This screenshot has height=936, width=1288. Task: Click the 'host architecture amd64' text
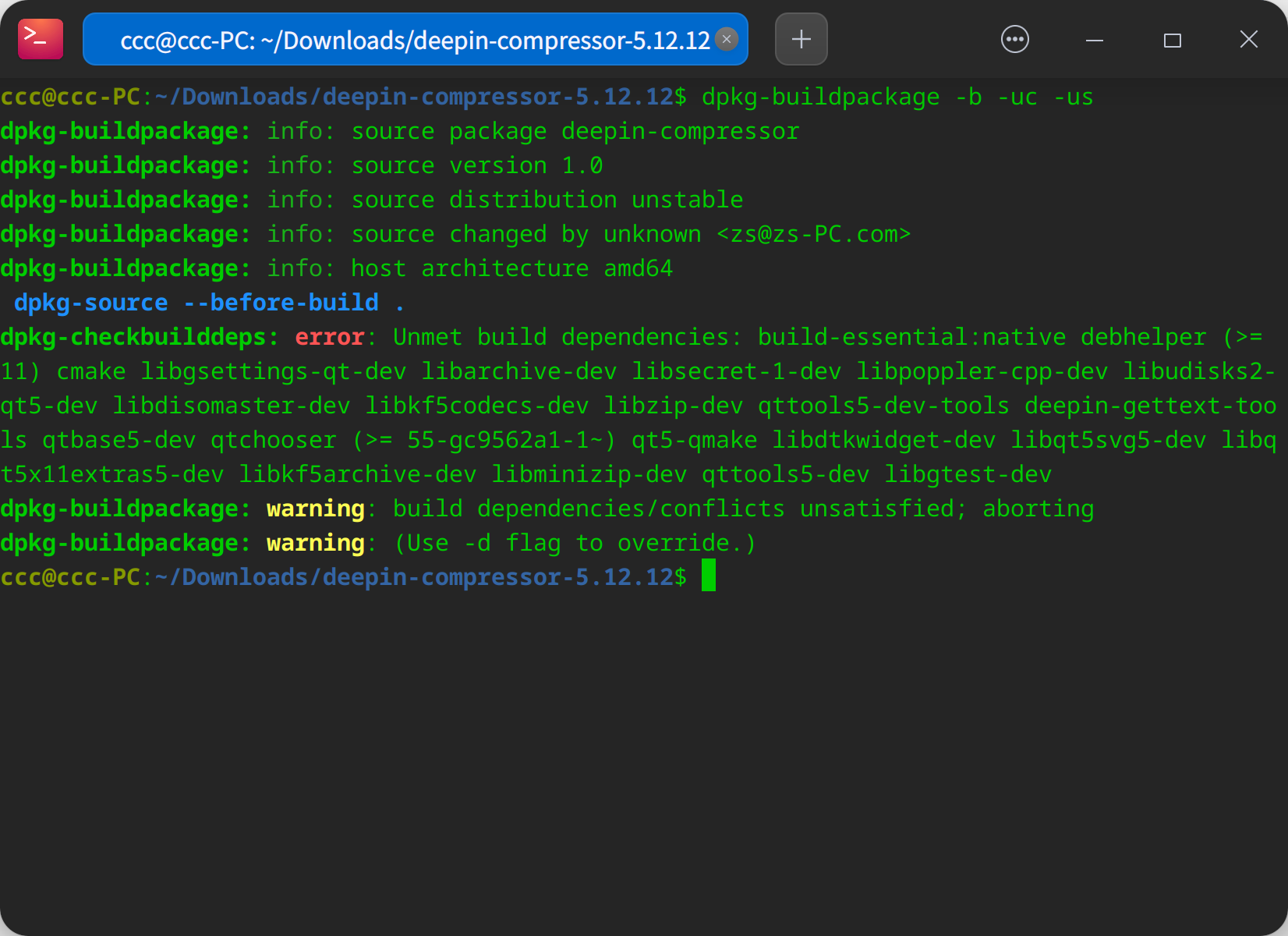tap(511, 268)
